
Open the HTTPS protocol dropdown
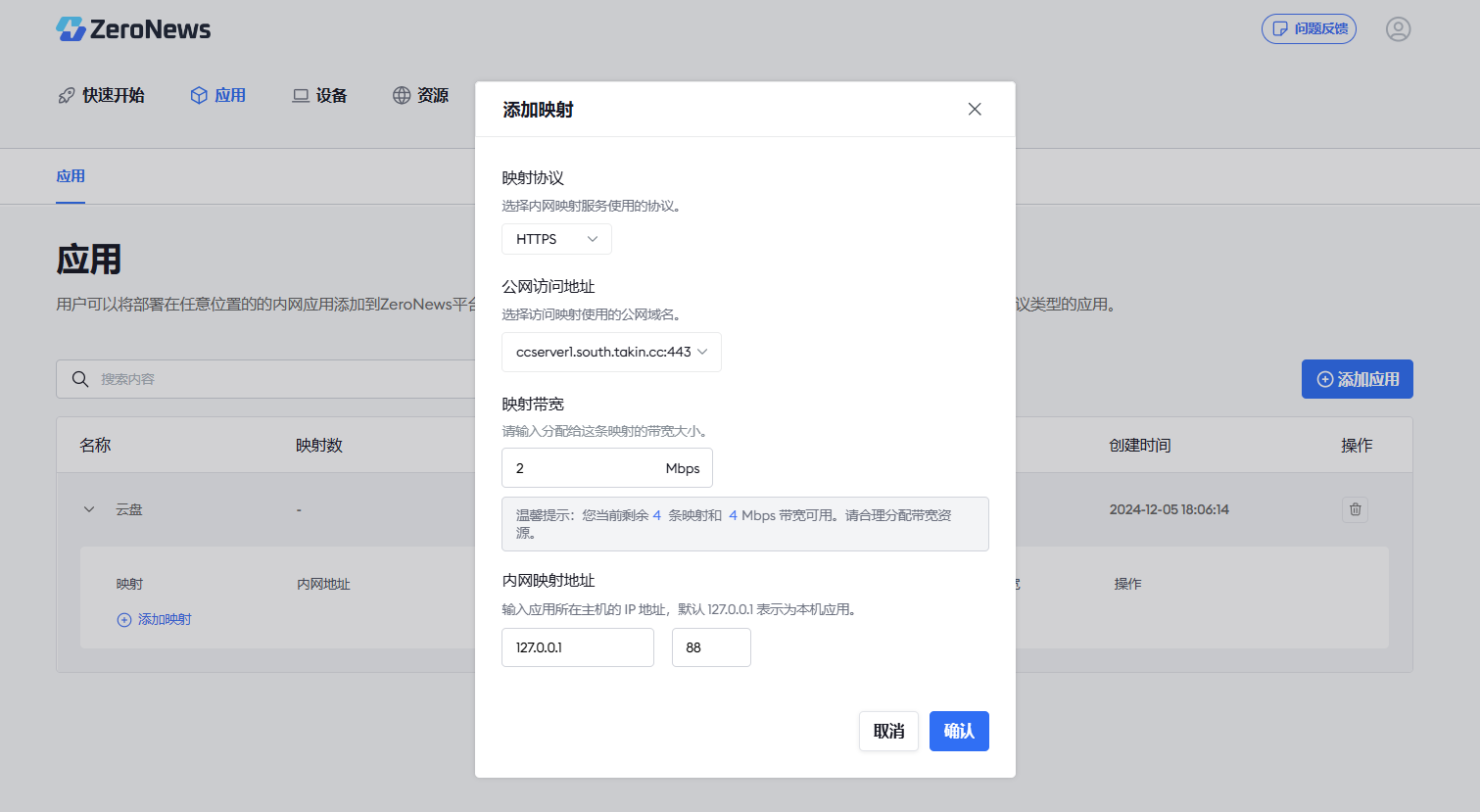pos(556,239)
